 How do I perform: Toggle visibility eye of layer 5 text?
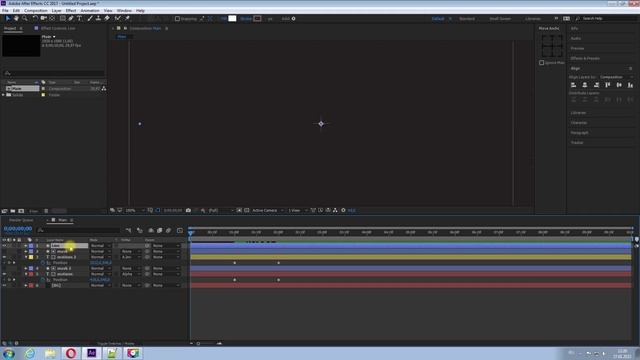click(4, 274)
